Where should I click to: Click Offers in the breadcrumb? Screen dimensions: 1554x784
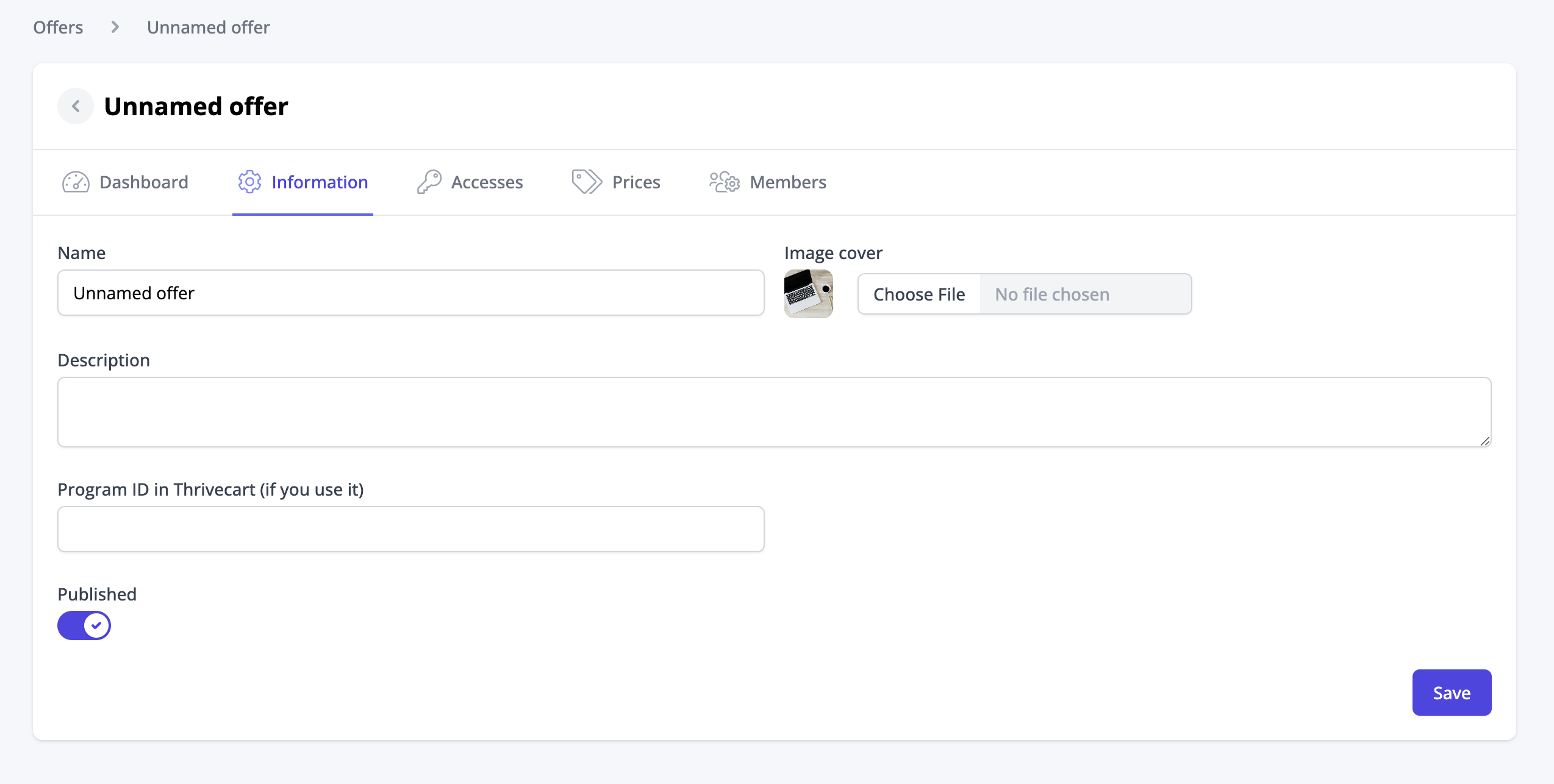pyautogui.click(x=58, y=27)
